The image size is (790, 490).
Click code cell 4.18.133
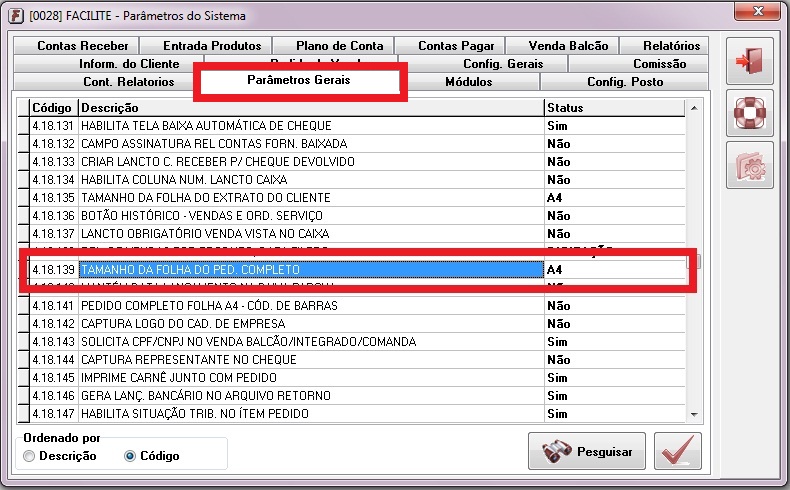tap(53, 162)
